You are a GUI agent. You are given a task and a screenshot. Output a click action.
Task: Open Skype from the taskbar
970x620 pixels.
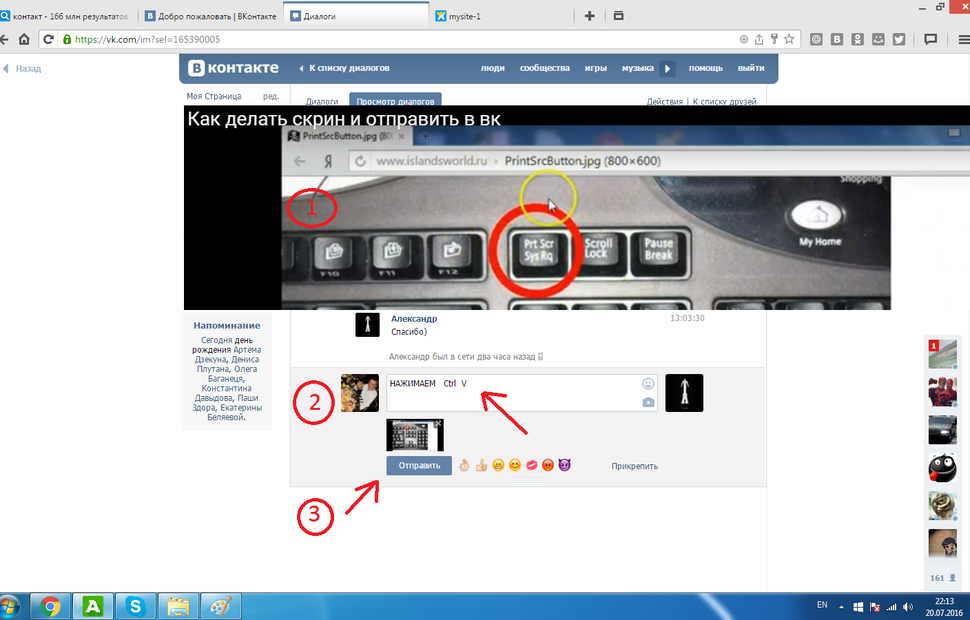(135, 606)
